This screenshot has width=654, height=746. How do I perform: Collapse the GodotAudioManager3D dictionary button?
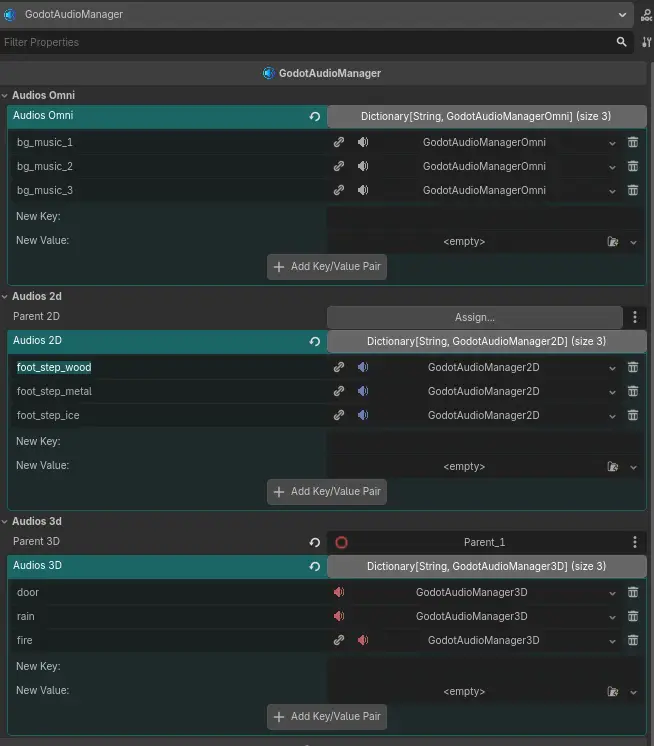click(487, 567)
